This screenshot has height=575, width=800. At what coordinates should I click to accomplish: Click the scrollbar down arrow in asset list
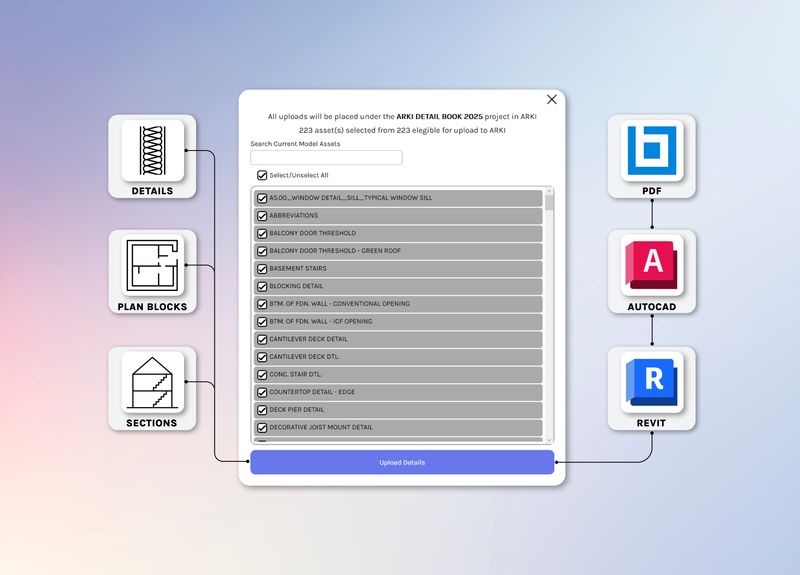[548, 439]
